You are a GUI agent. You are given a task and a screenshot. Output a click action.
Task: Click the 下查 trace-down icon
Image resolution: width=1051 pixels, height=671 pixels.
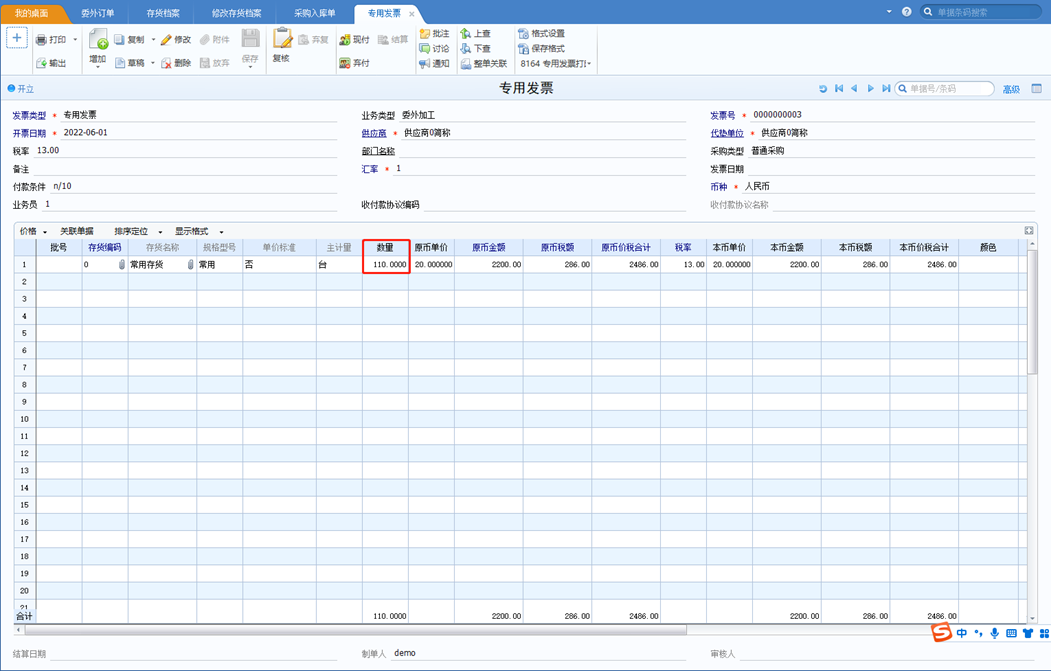pos(466,48)
